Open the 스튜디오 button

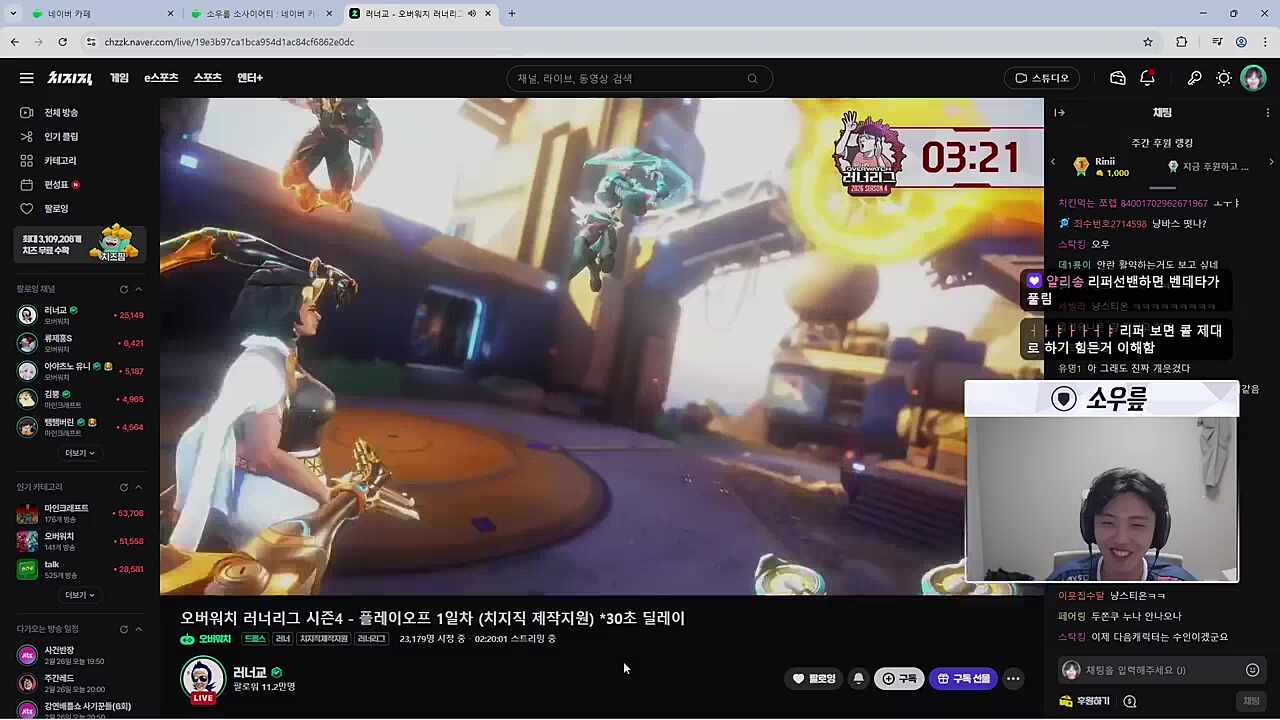[1042, 78]
